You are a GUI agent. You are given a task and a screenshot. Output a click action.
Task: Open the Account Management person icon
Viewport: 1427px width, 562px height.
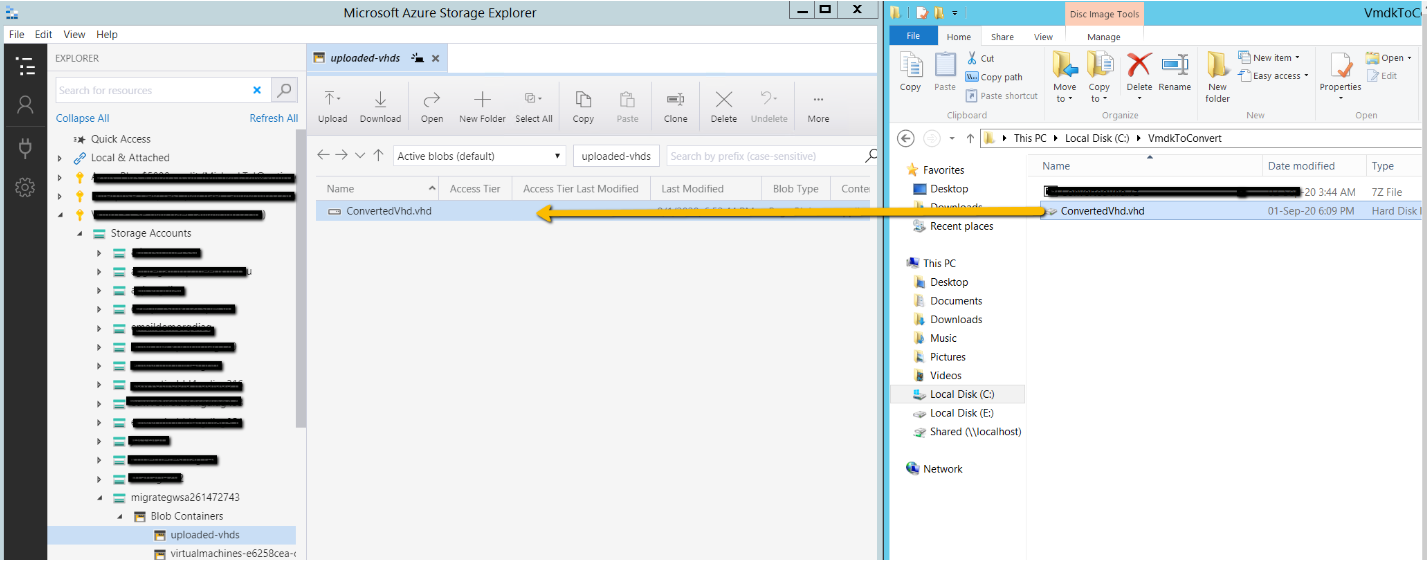[x=26, y=105]
